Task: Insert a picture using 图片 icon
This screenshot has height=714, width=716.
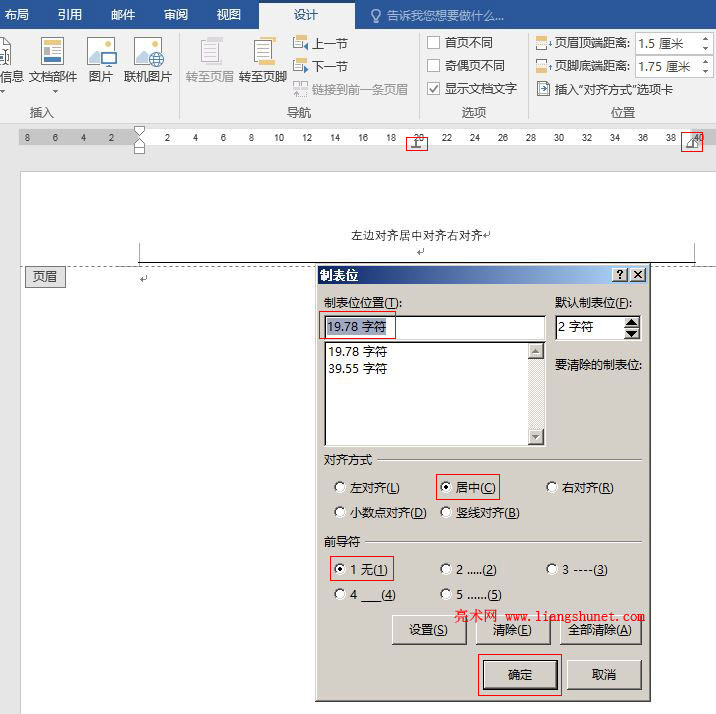Action: click(101, 51)
